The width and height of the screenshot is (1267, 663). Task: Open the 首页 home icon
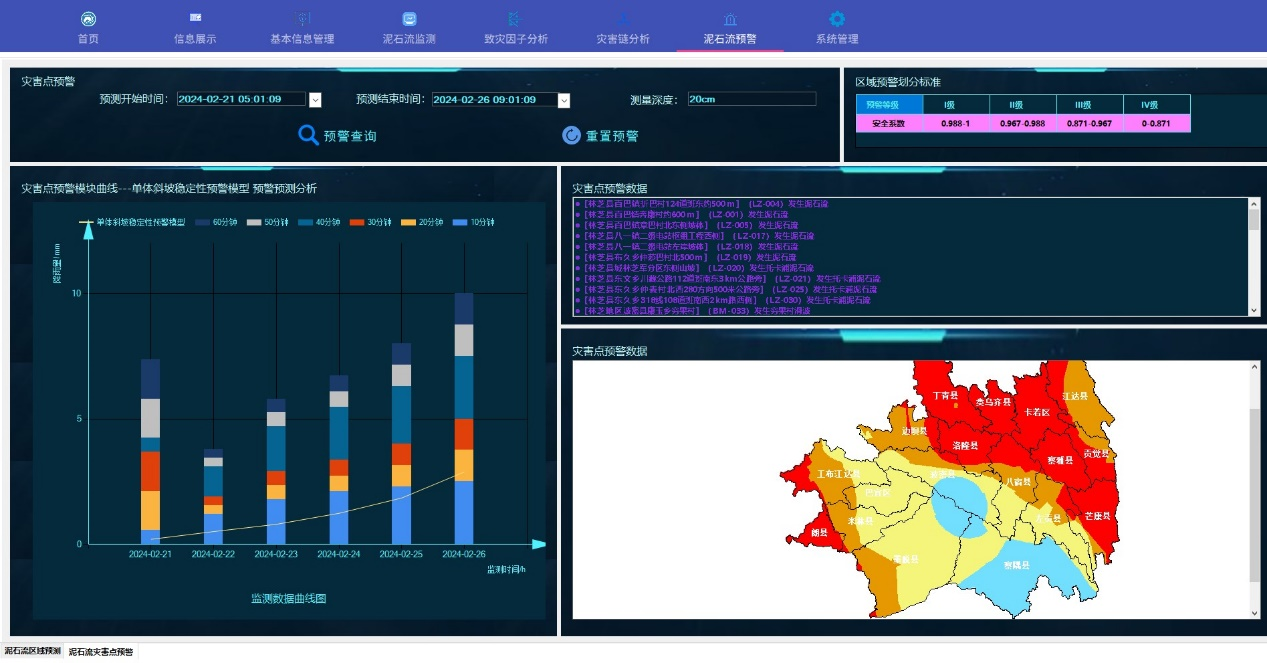tap(88, 19)
